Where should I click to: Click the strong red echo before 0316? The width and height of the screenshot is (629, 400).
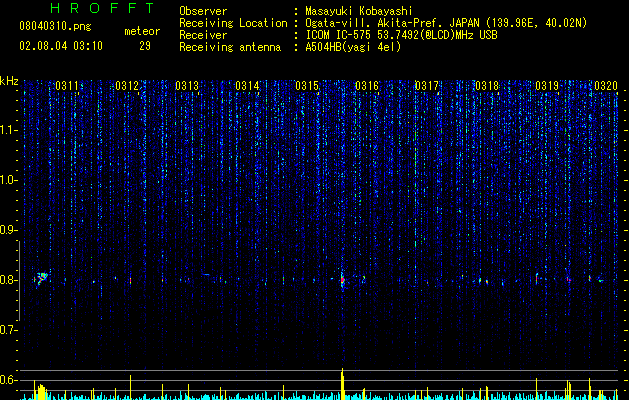pos(342,280)
